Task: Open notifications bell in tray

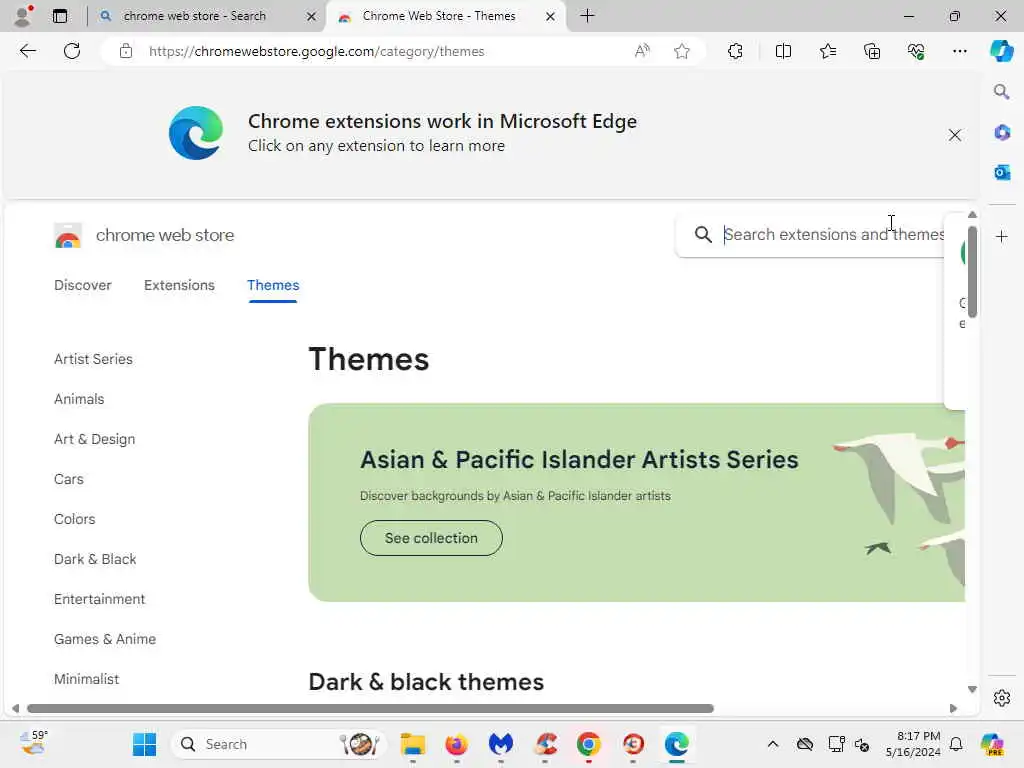Action: click(956, 744)
